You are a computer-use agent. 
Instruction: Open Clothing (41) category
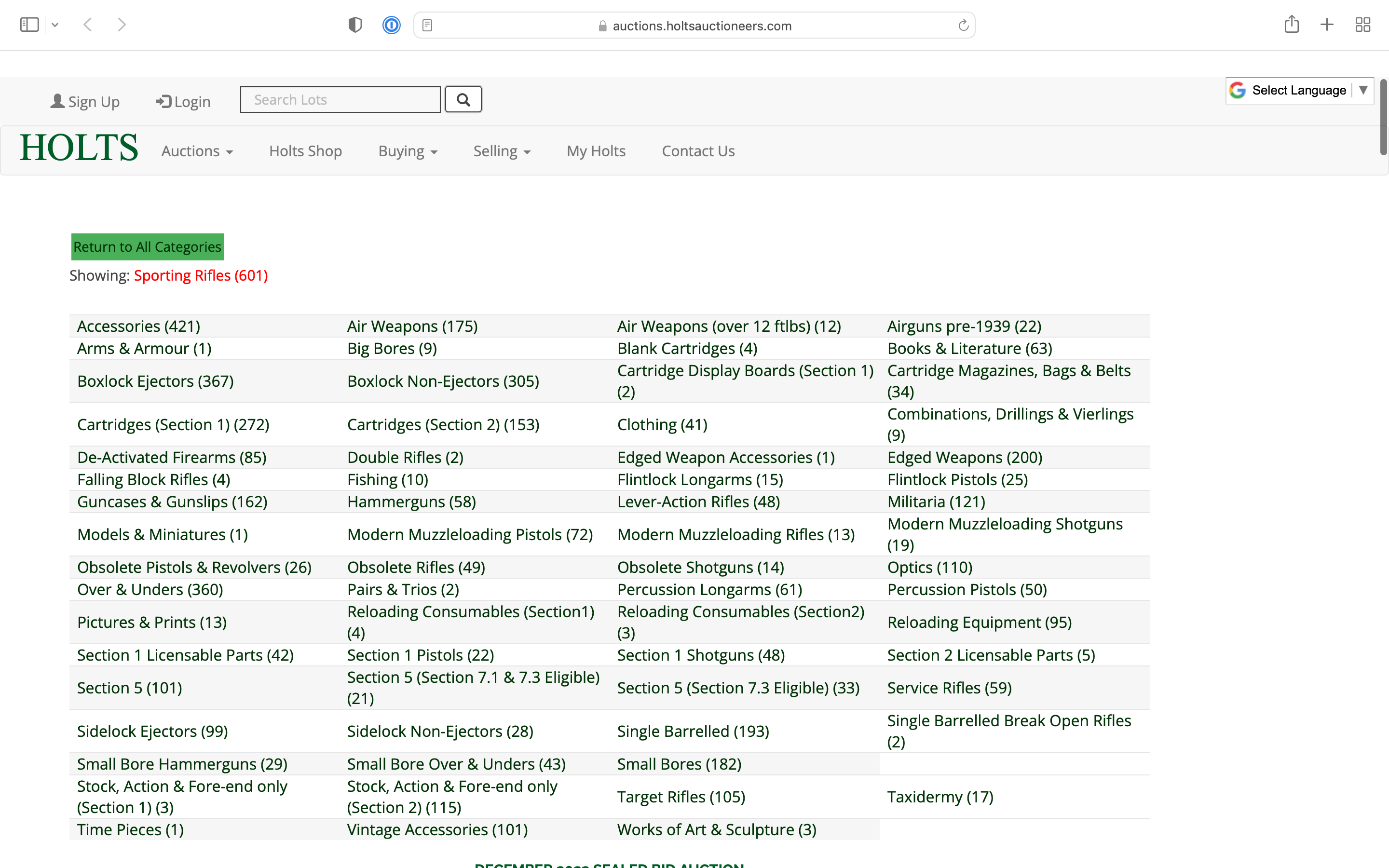click(662, 425)
